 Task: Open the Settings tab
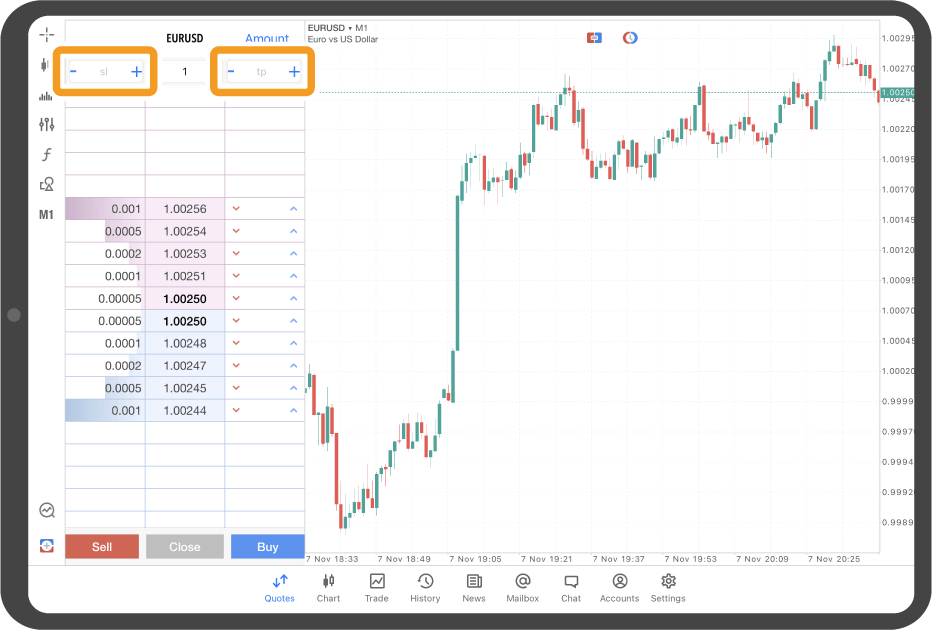click(x=668, y=588)
